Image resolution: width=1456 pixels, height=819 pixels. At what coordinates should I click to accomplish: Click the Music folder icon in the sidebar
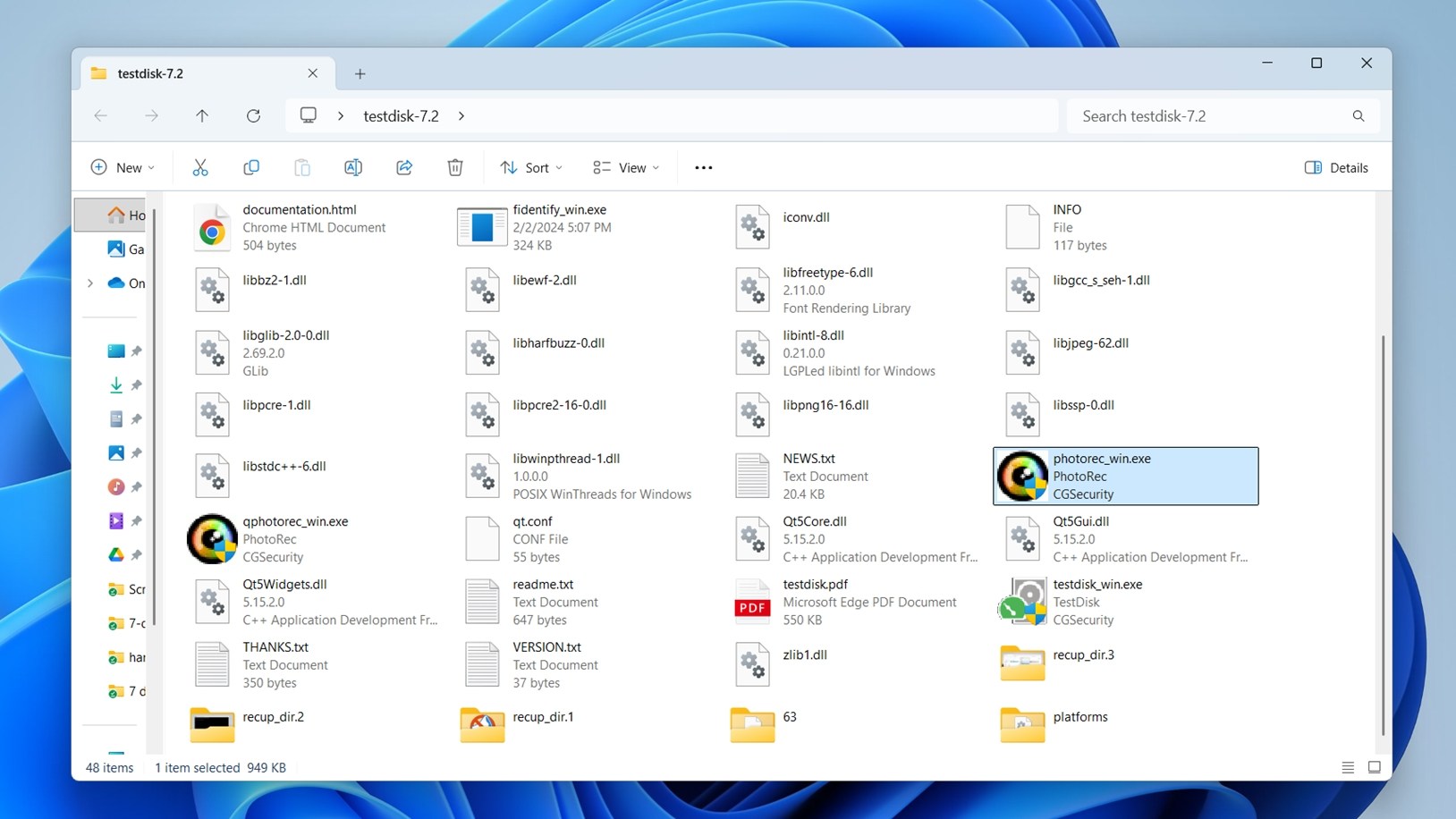tap(116, 486)
